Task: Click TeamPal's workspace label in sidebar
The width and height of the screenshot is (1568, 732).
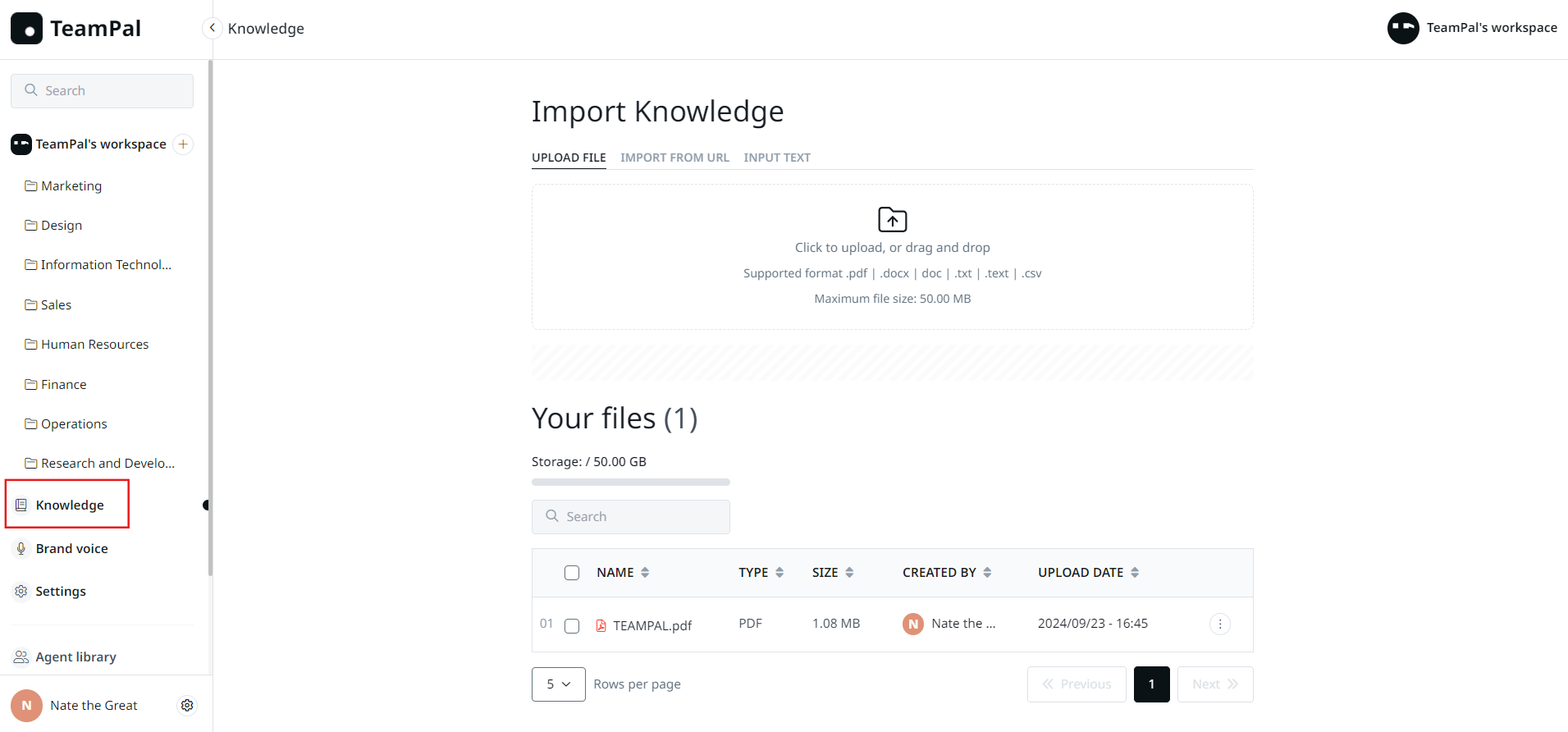Action: point(101,144)
